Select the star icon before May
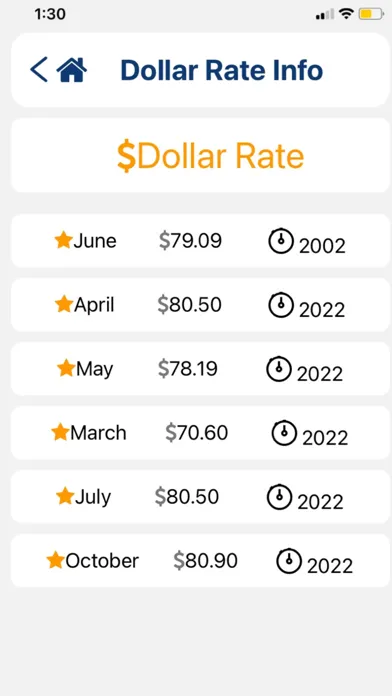 tap(66, 368)
